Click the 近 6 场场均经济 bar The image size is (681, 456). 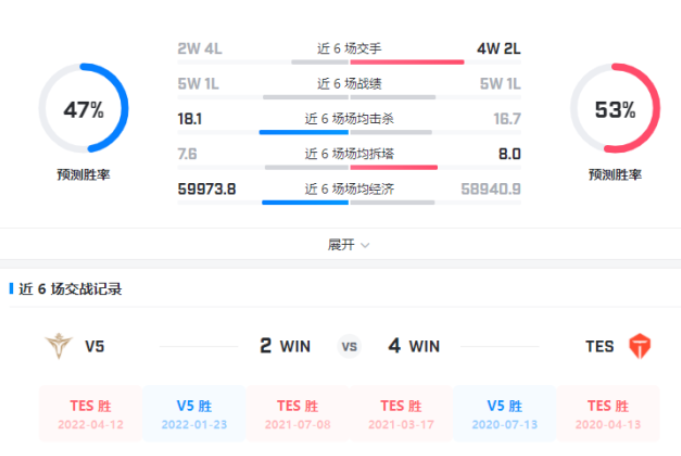[349, 202]
